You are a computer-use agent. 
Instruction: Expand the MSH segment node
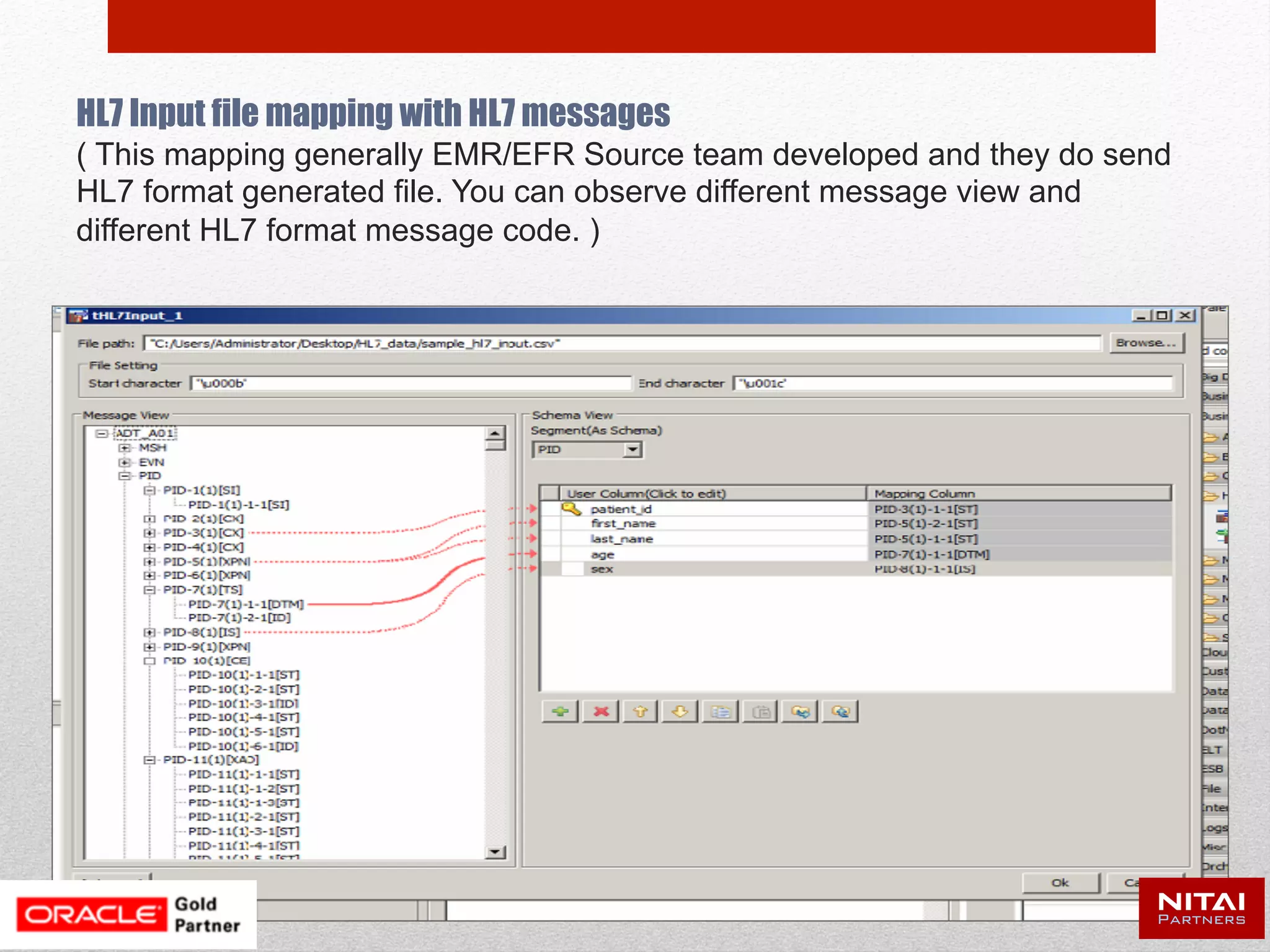tap(125, 447)
